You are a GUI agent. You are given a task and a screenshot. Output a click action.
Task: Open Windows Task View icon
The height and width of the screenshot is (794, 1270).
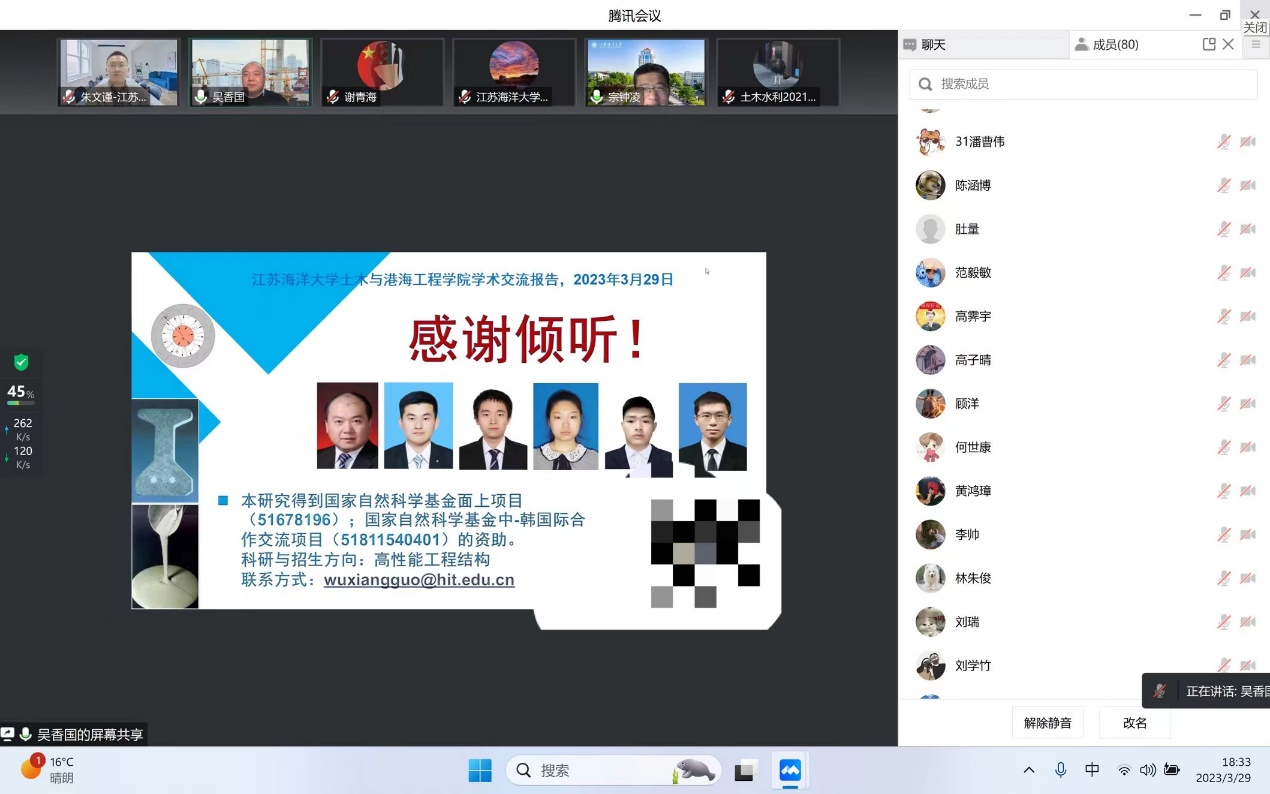coord(744,770)
